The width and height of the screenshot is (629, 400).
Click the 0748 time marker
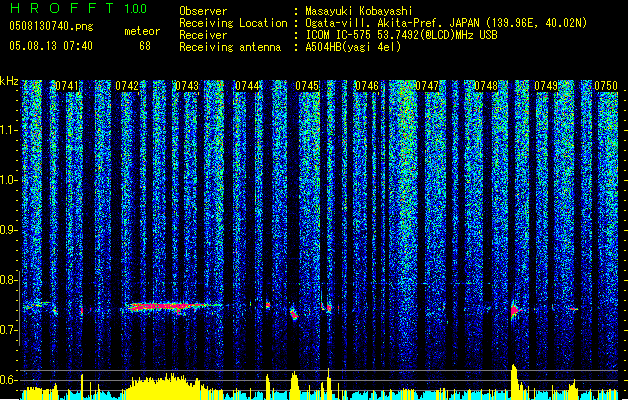click(x=486, y=86)
